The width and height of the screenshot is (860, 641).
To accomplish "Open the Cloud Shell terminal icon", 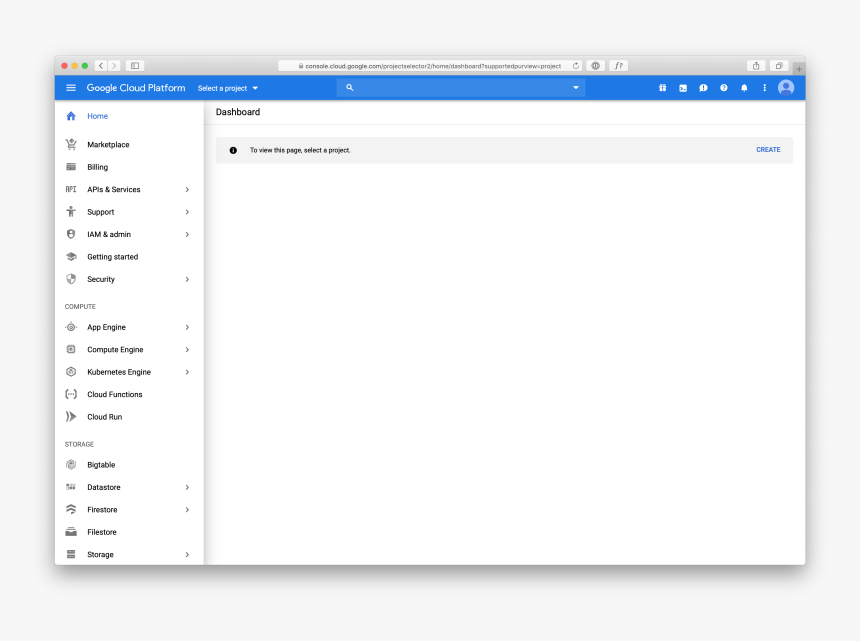I will click(x=683, y=88).
